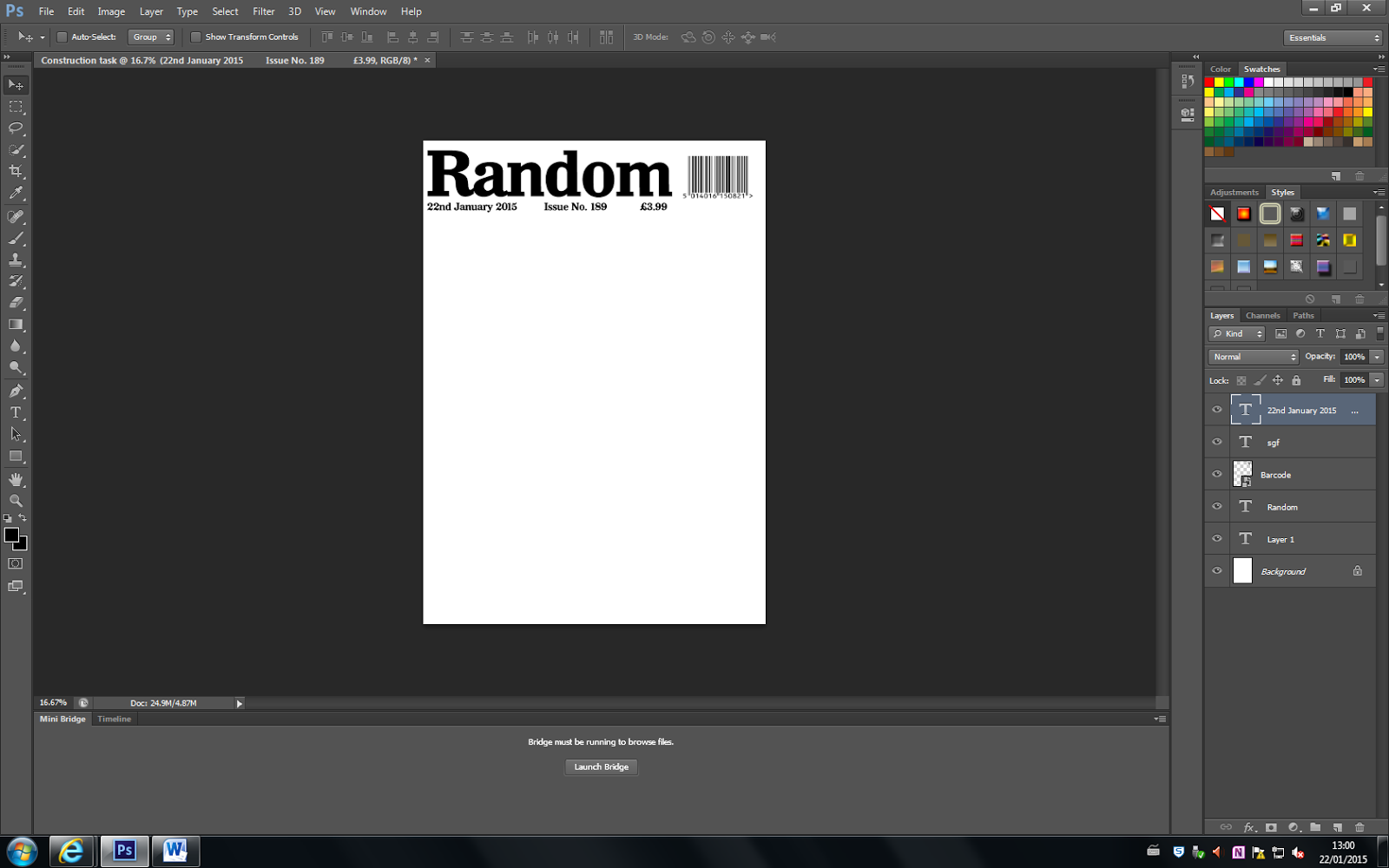Select the Rectangle shape tool

click(16, 457)
